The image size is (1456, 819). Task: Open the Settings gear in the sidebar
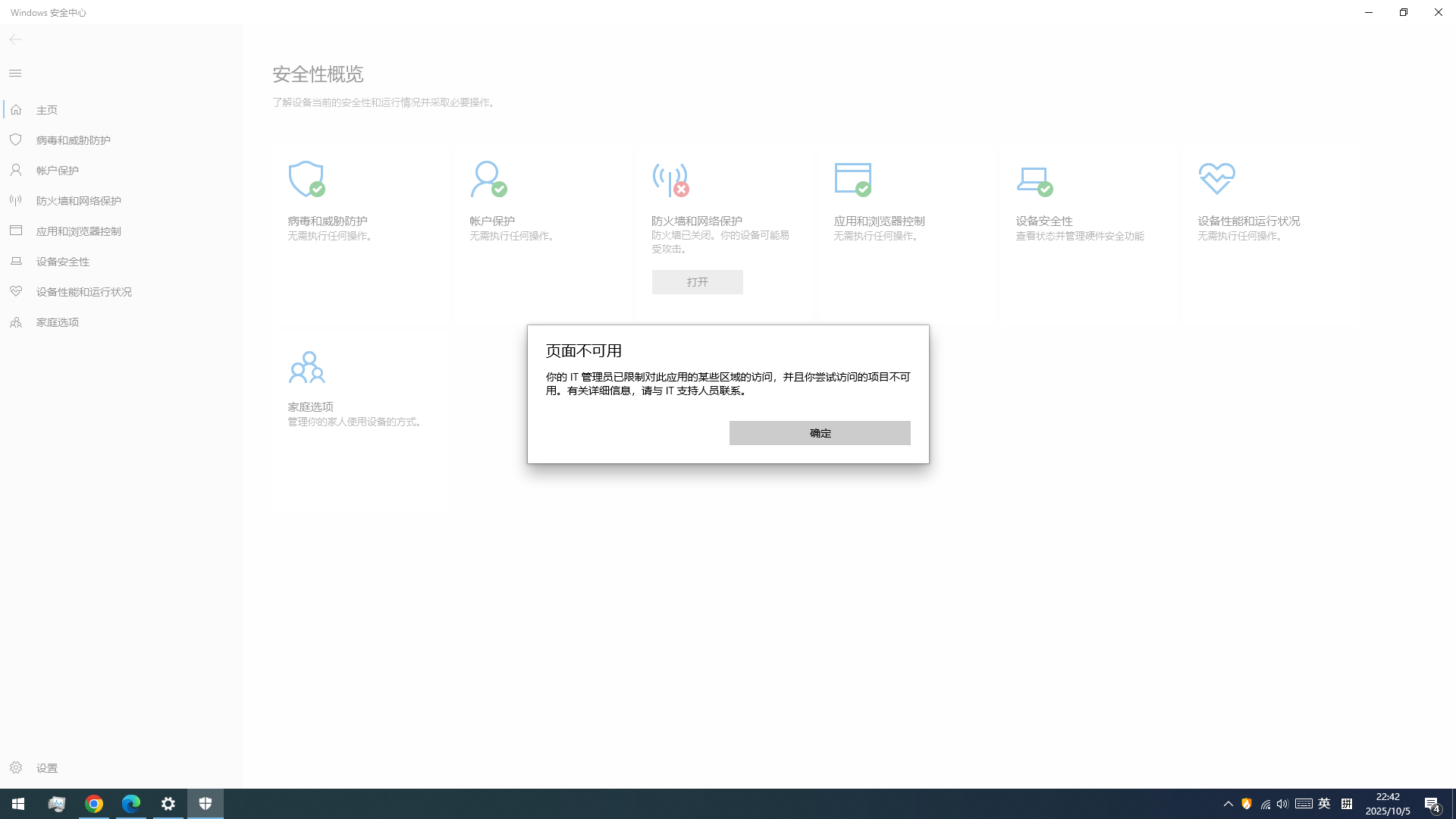tap(16, 767)
